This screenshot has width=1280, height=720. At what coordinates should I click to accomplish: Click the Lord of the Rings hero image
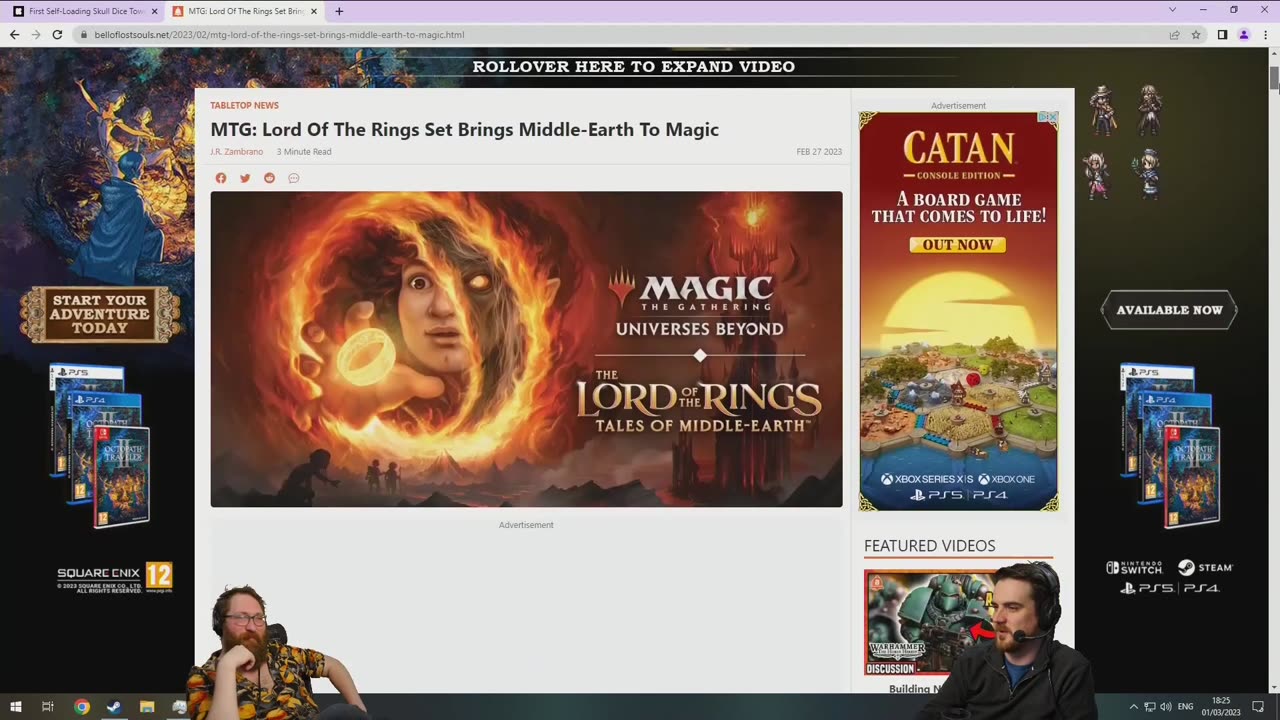526,349
